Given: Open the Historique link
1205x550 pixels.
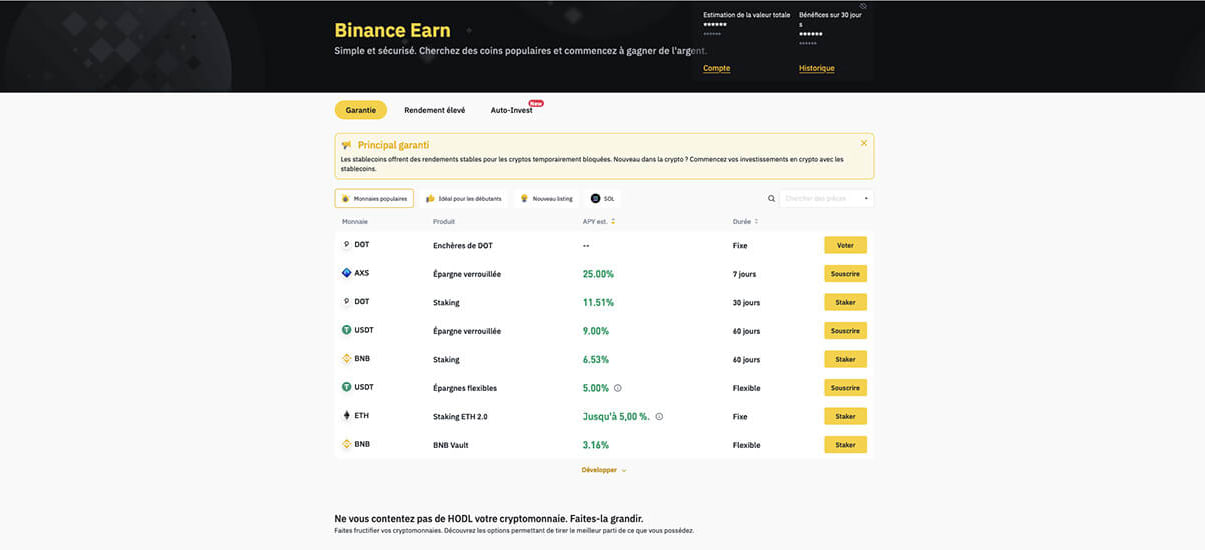Looking at the screenshot, I should 816,68.
